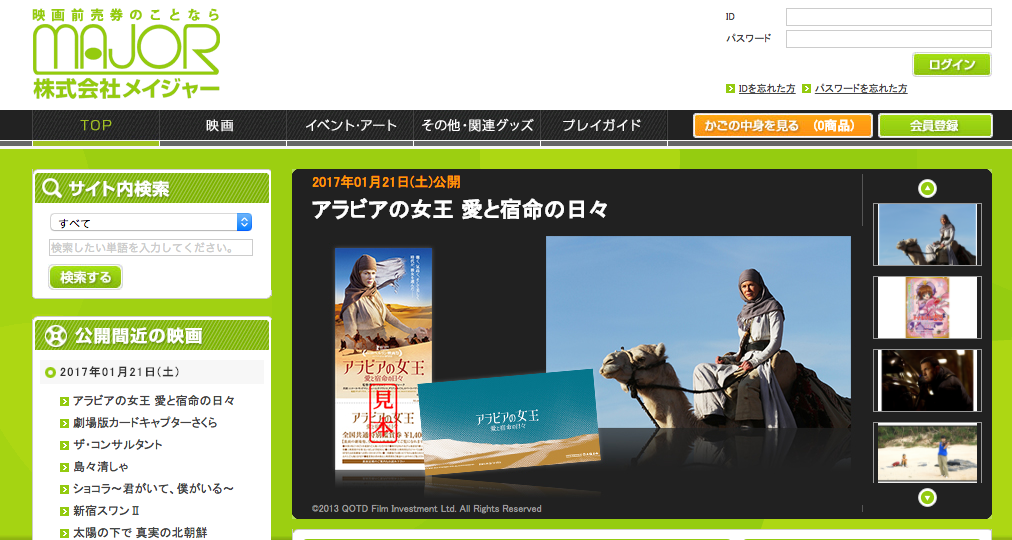Open 劇場版カードキャプターさくら link
The width and height of the screenshot is (1012, 540).
145,423
